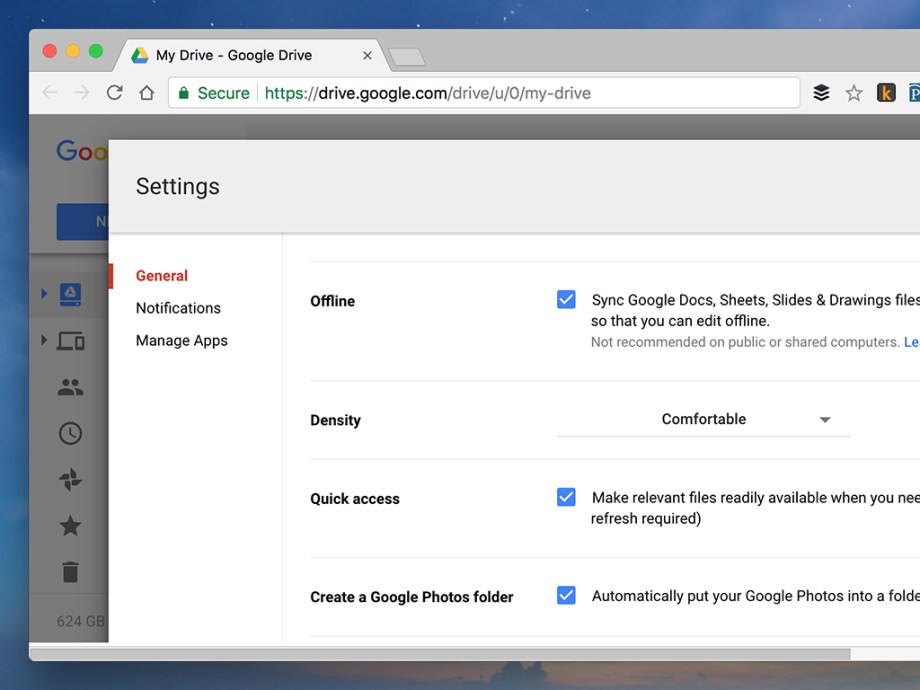This screenshot has height=690, width=920.
Task: Open the Trash in the sidebar
Action: [x=69, y=571]
